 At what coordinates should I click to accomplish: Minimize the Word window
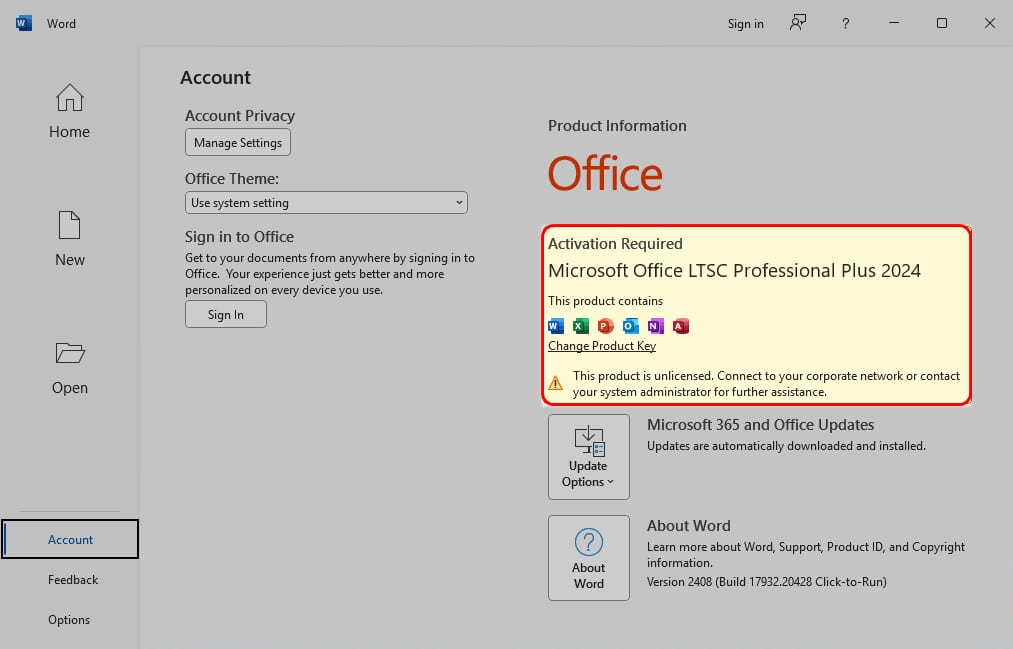click(x=894, y=23)
